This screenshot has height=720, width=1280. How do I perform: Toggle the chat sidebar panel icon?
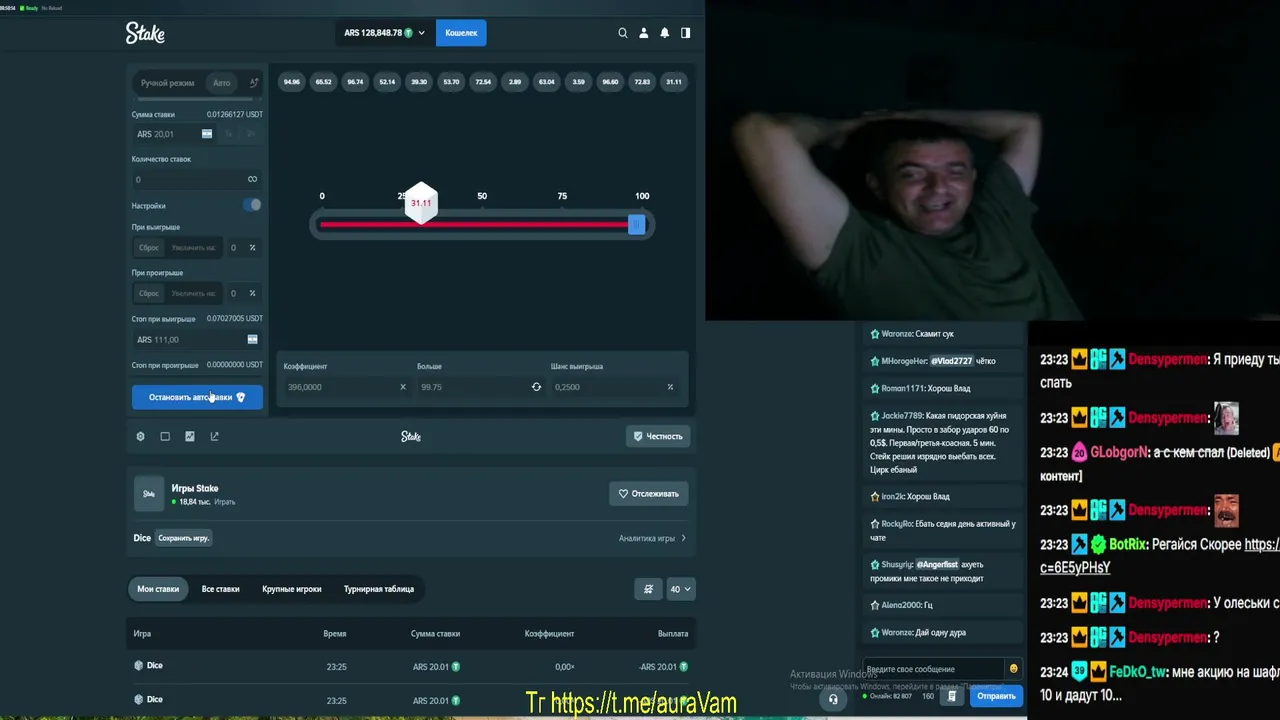click(685, 33)
